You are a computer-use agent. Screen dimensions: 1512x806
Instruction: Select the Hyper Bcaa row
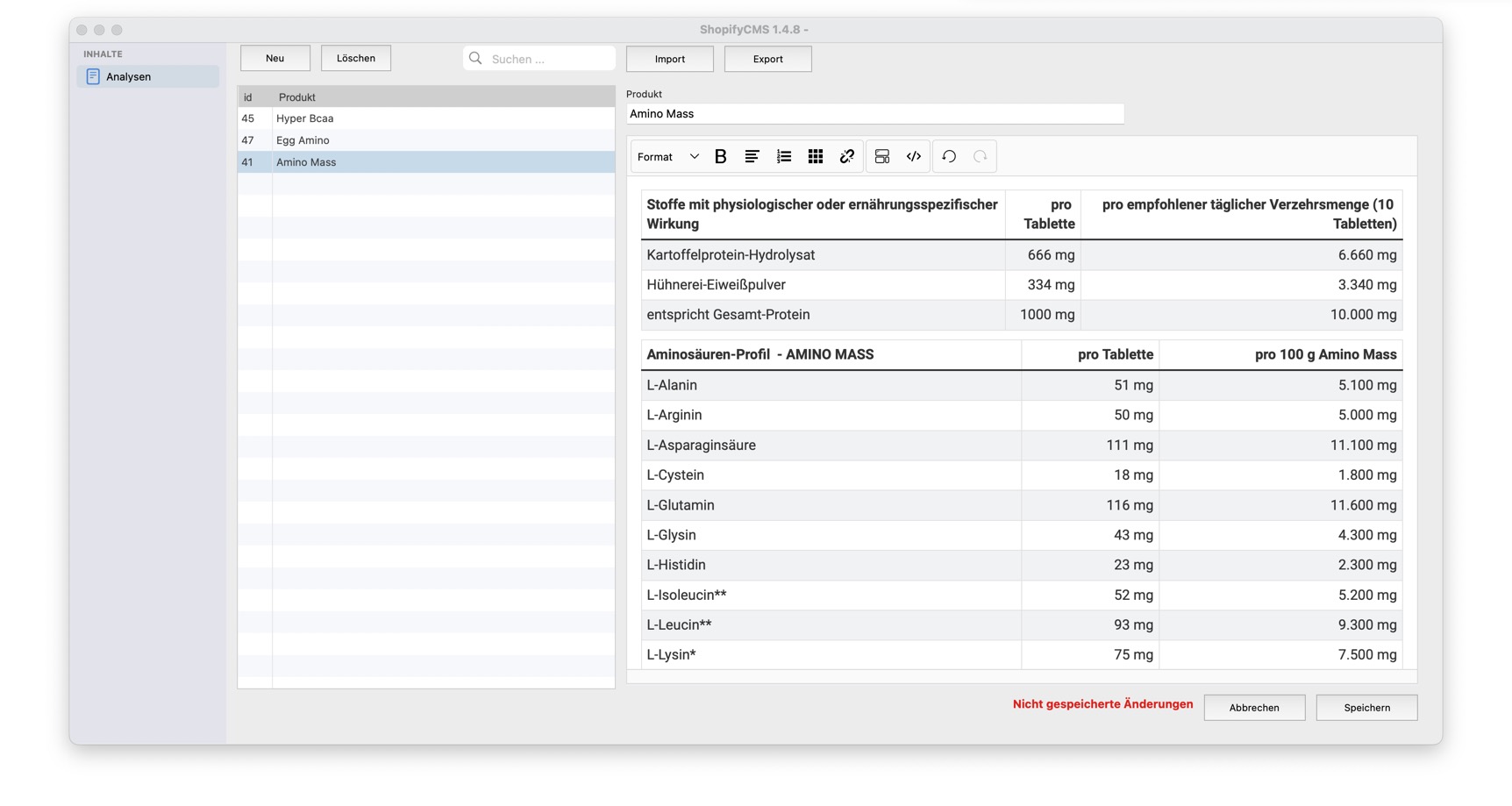426,118
